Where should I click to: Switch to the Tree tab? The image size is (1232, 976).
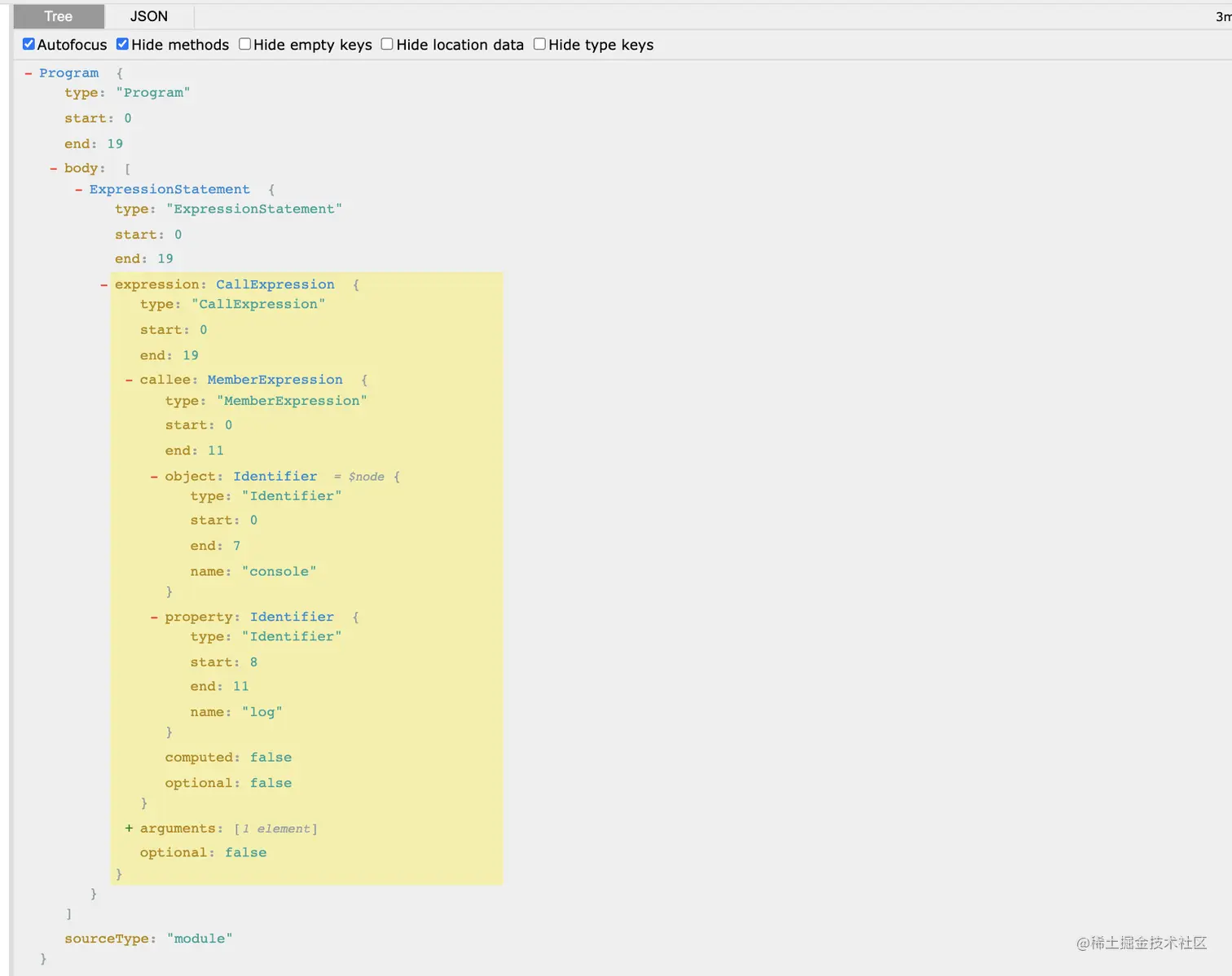pyautogui.click(x=59, y=16)
